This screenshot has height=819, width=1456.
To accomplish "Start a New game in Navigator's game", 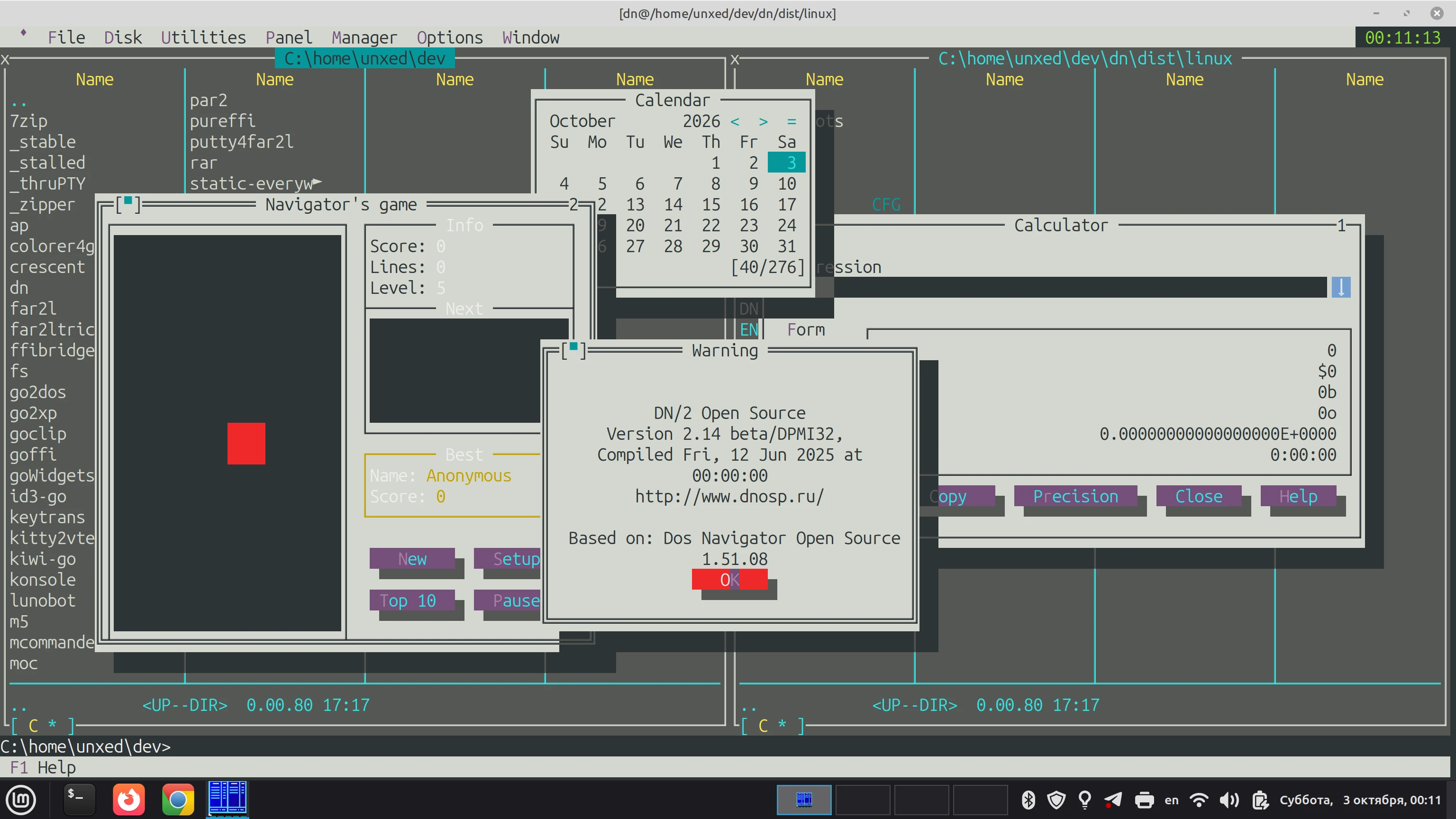I will click(x=412, y=558).
